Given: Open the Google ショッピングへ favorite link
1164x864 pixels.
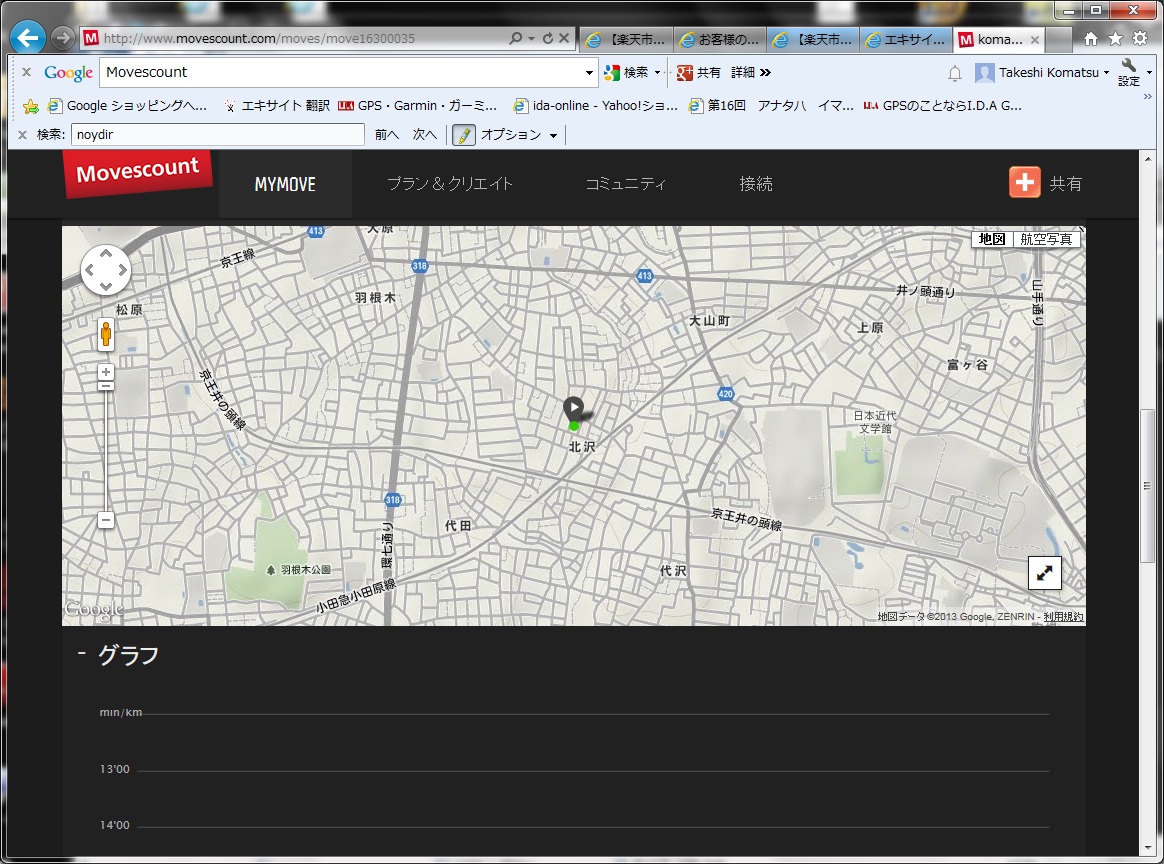Looking at the screenshot, I should pos(127,106).
